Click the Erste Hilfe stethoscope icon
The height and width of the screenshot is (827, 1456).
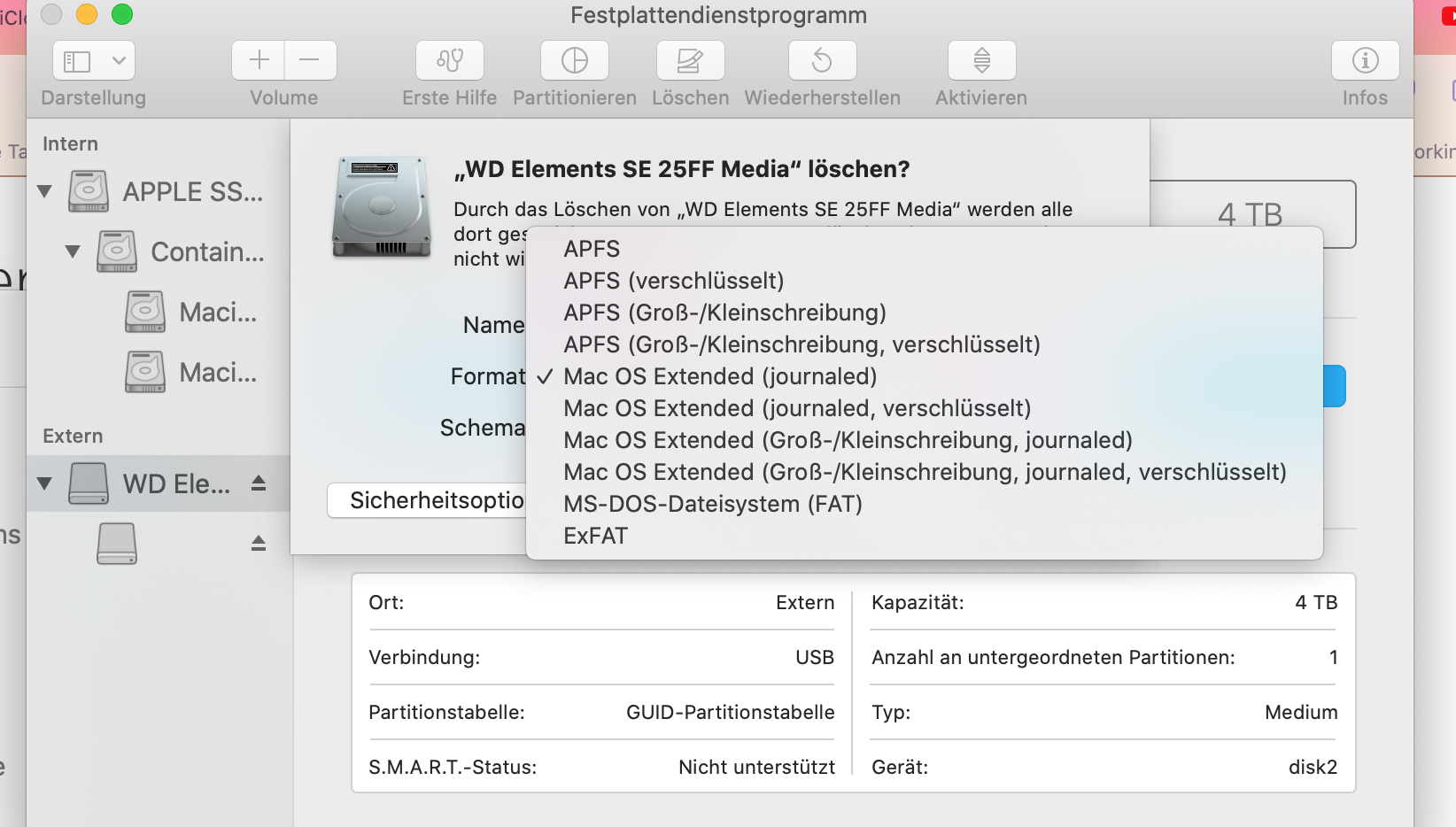point(450,60)
